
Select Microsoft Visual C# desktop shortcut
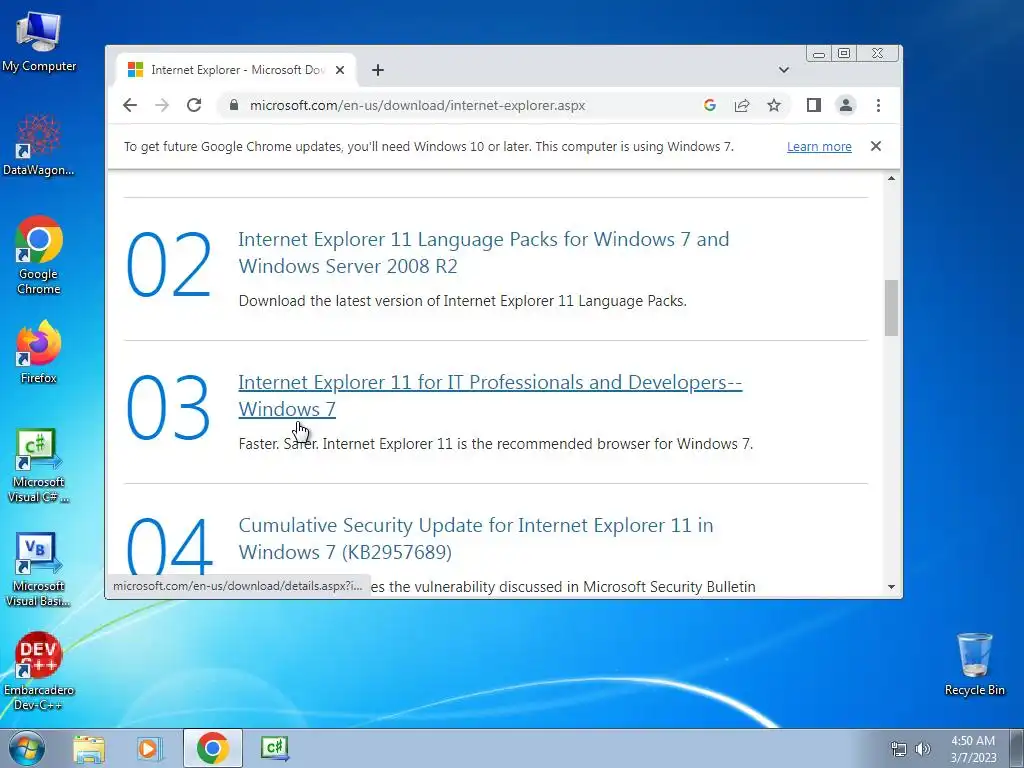(39, 465)
